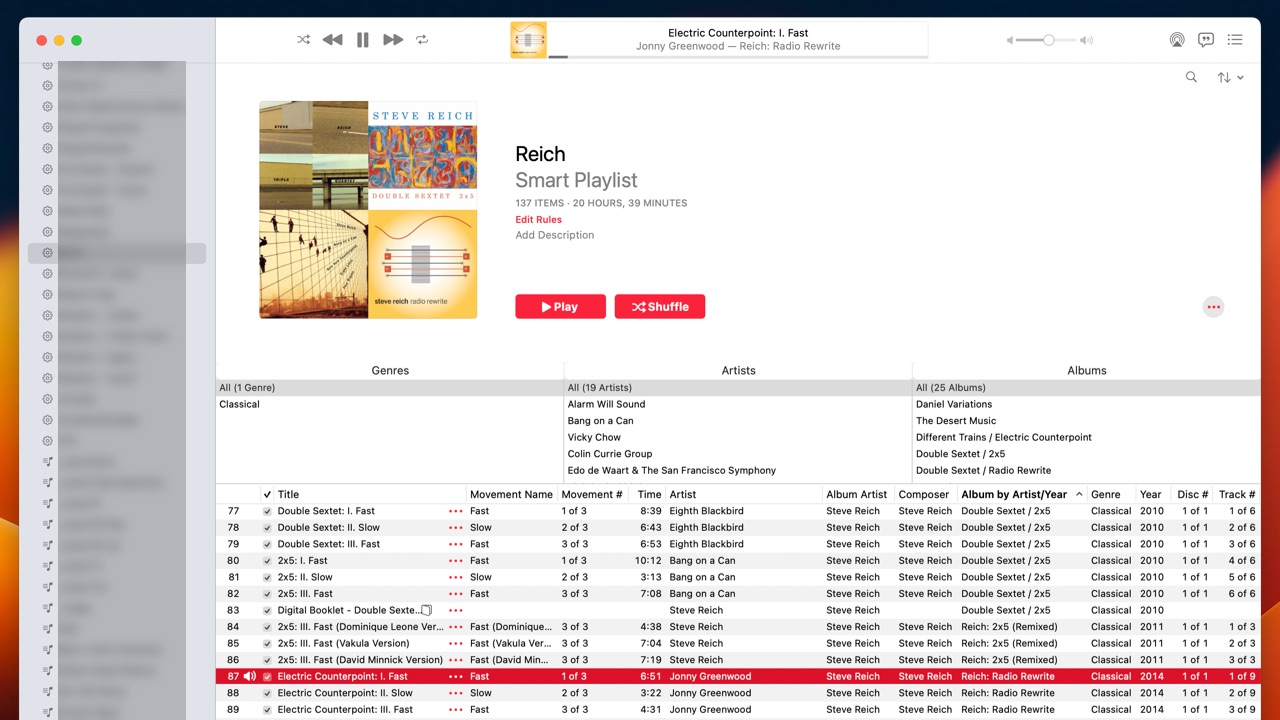This screenshot has width=1280, height=720.
Task: Toggle the checkmark column header
Action: point(267,494)
